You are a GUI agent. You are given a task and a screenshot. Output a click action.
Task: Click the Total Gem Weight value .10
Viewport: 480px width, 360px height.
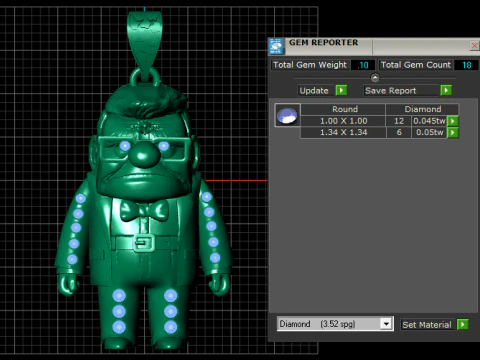pyautogui.click(x=363, y=65)
